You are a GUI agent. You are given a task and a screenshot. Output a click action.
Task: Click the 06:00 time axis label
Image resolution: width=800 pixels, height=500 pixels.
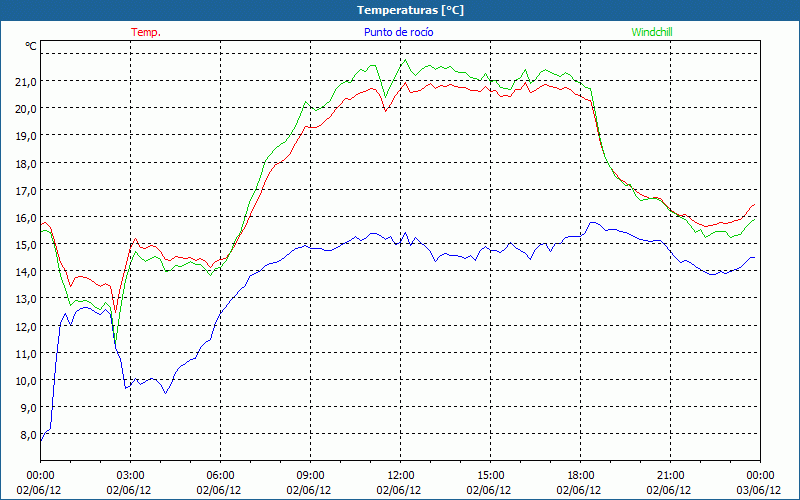(220, 476)
